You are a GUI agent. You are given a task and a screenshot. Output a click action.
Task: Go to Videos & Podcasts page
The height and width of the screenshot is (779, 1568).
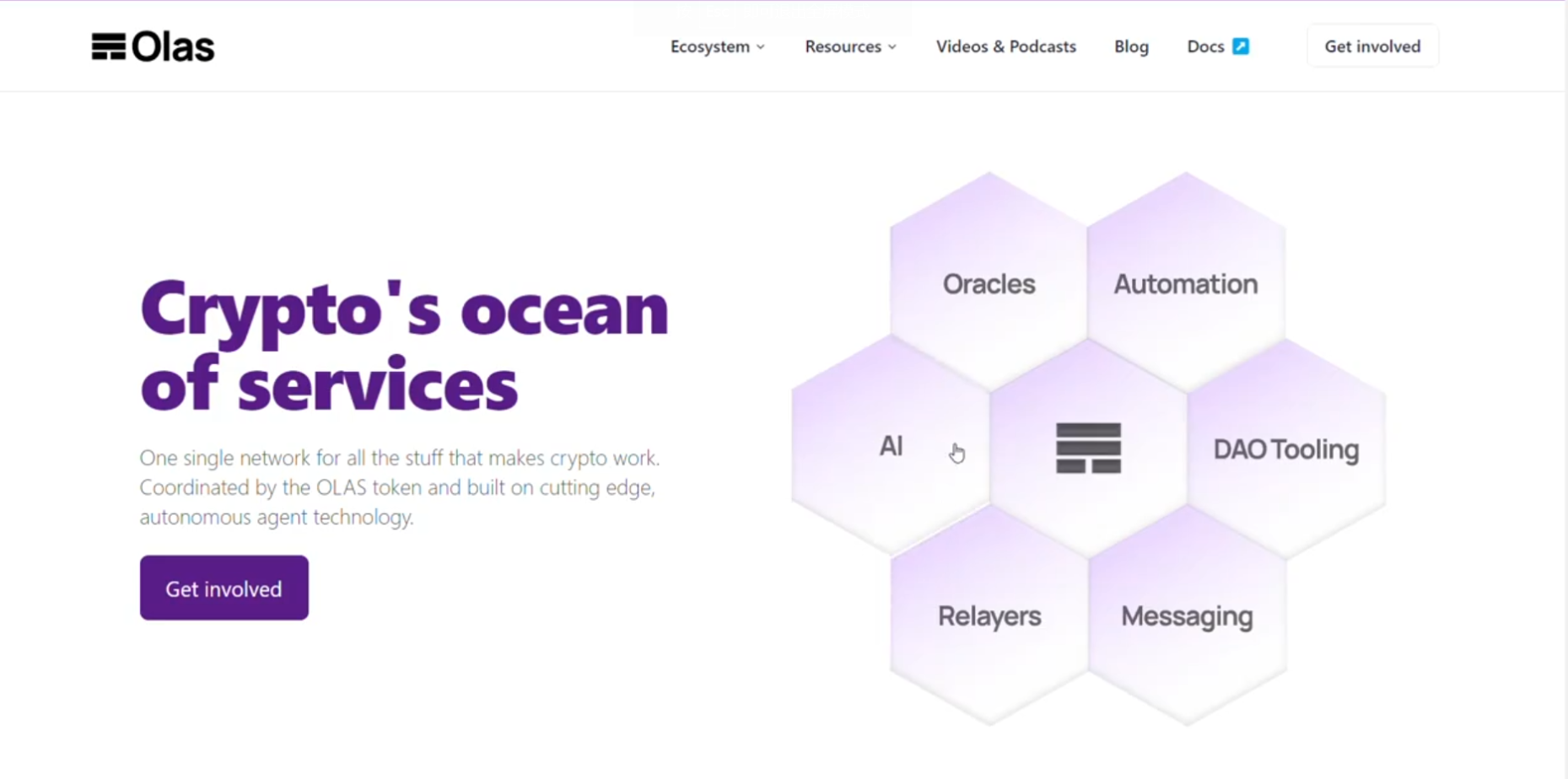point(1005,46)
